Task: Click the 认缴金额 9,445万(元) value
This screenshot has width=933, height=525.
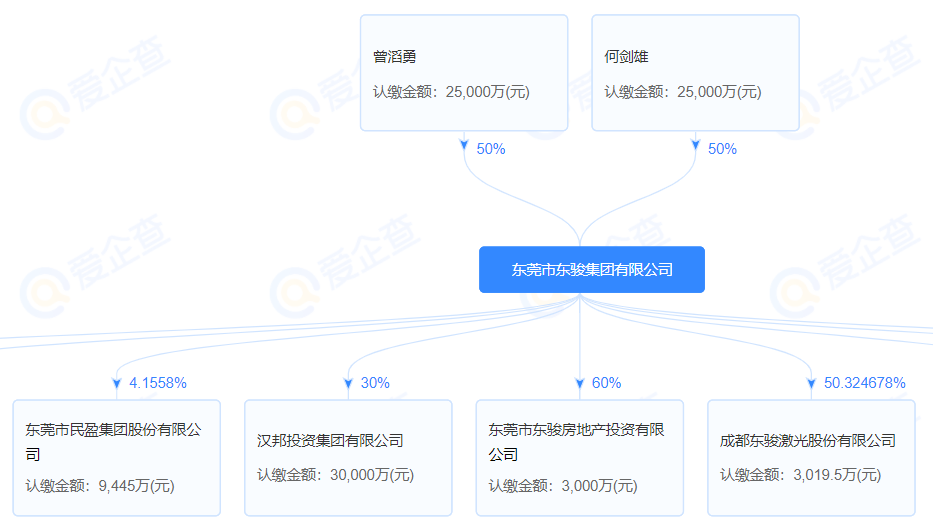Action: tap(100, 486)
